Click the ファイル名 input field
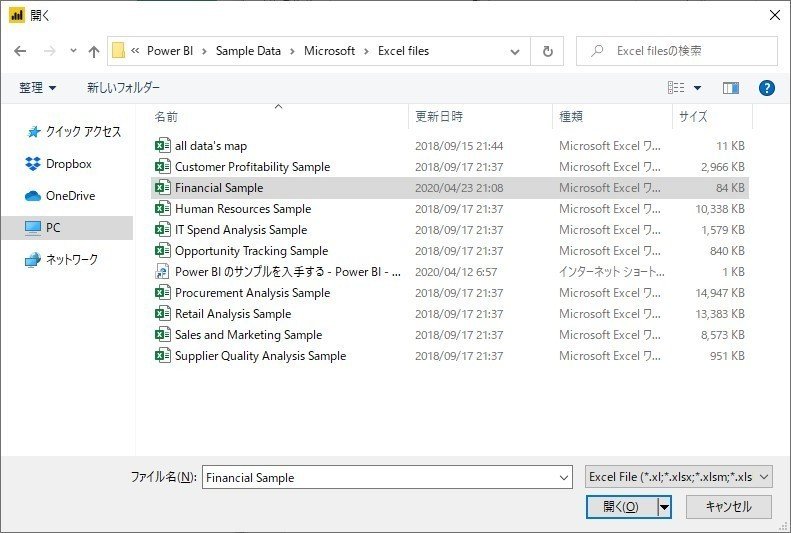 tap(387, 477)
